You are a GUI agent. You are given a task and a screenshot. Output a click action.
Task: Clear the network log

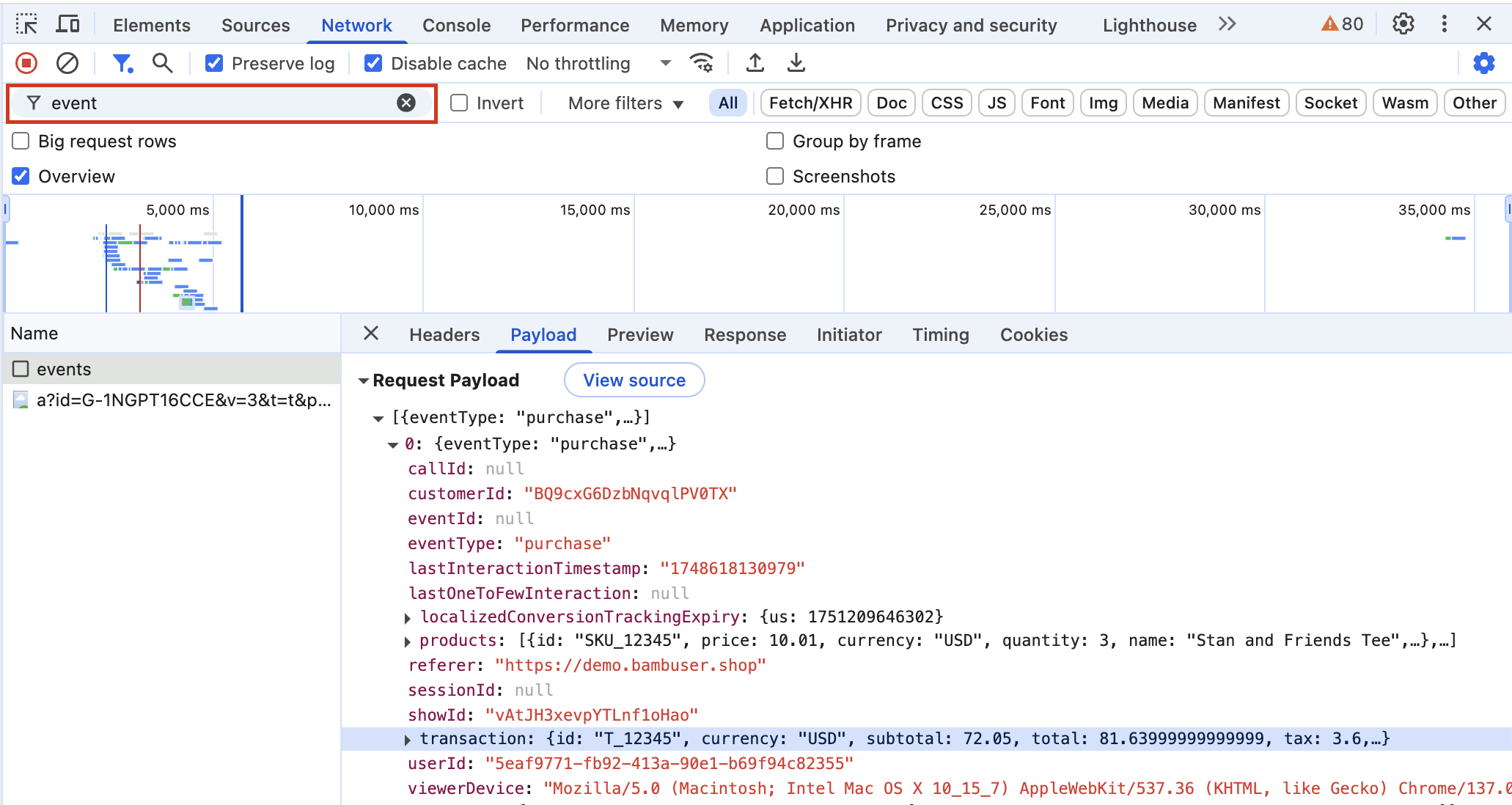[67, 63]
